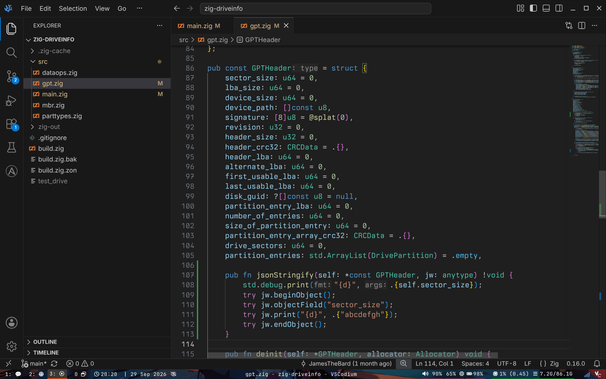Open the View menu

102,8
